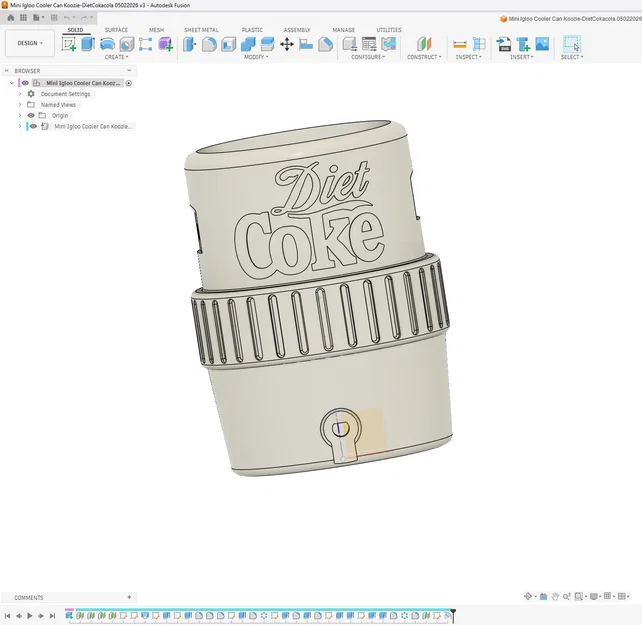Expand the Named Views tree node
The height and width of the screenshot is (625, 642).
click(x=20, y=104)
